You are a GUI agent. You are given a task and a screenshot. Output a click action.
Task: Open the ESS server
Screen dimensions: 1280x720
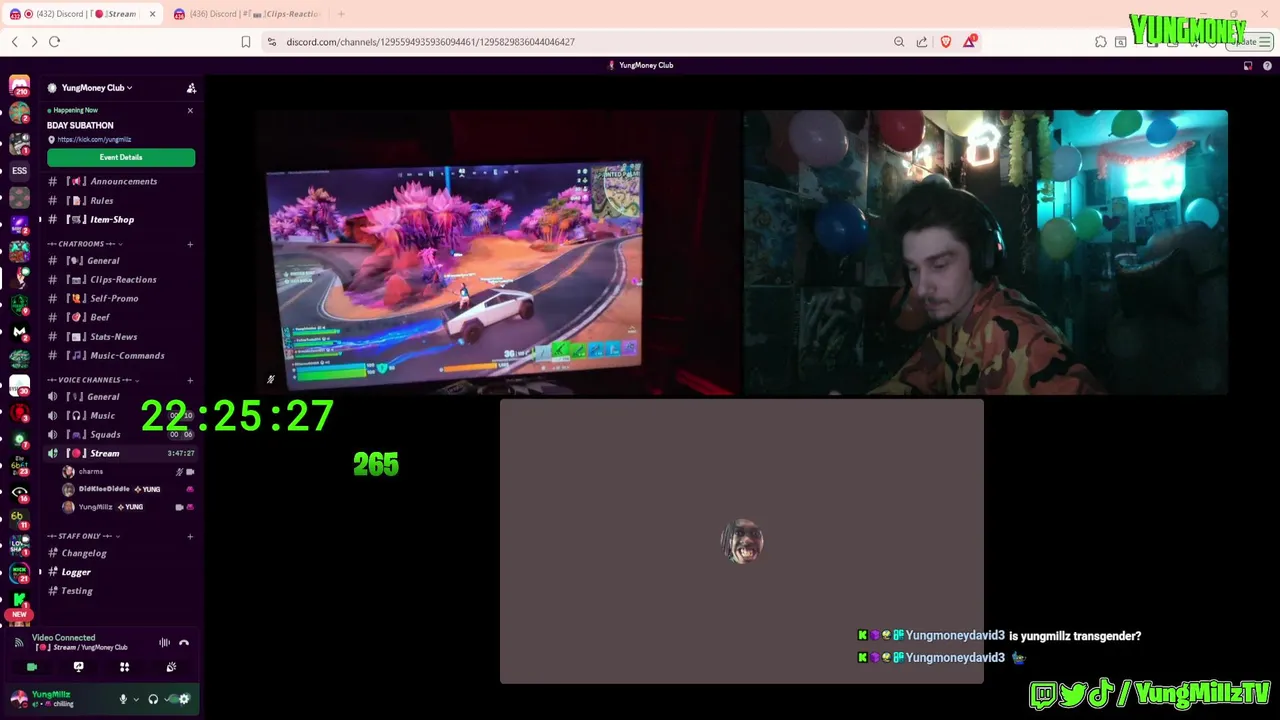pyautogui.click(x=19, y=171)
